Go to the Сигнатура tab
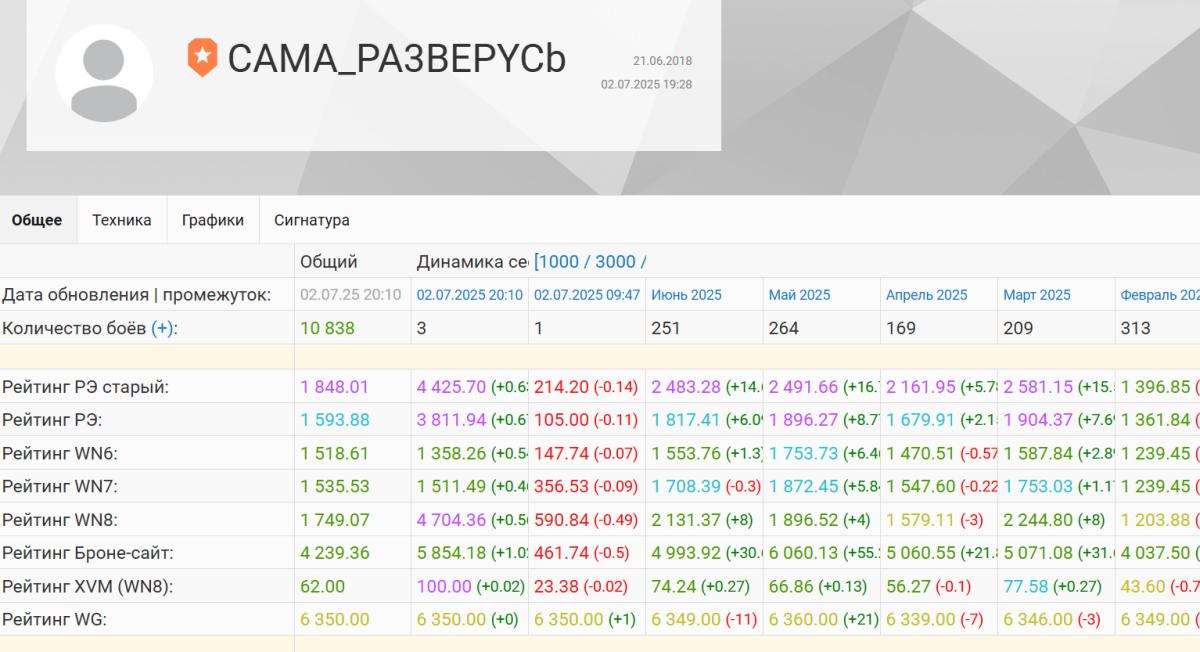Screen dimensions: 1200x652 click(x=312, y=220)
